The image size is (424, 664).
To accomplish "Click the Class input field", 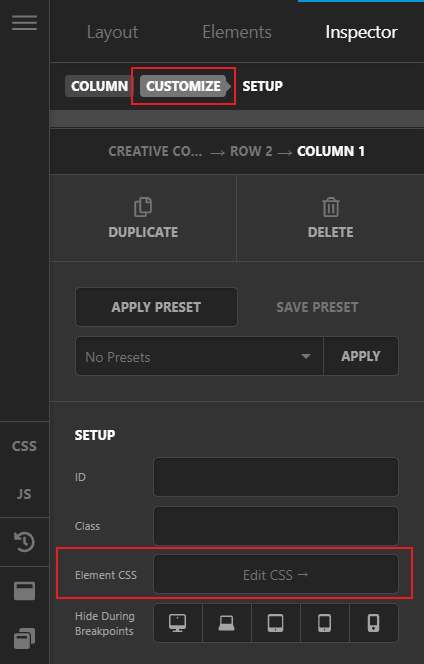I will click(276, 526).
